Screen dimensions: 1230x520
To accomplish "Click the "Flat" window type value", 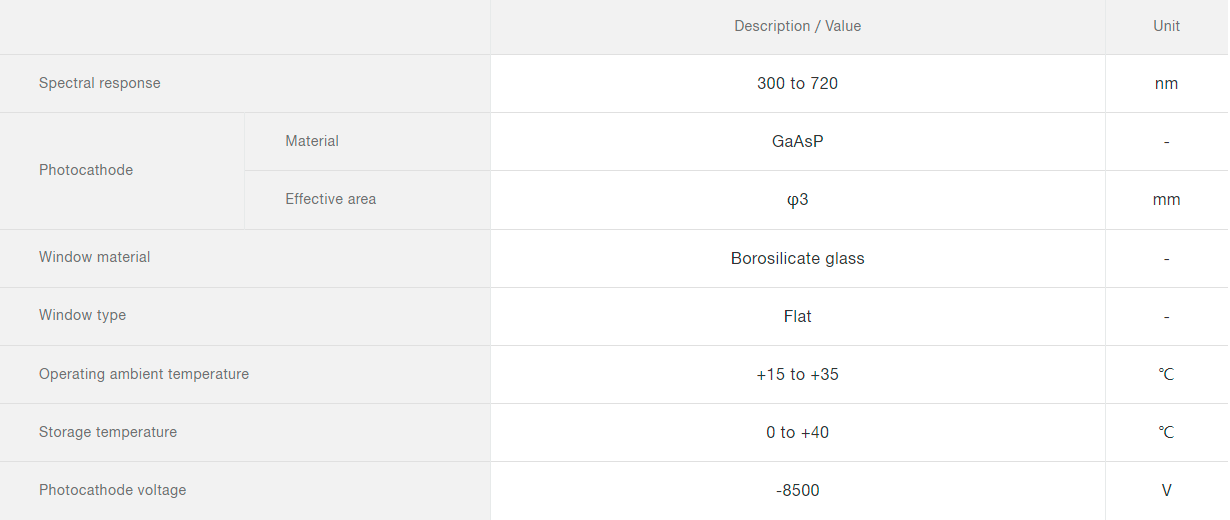I will [x=797, y=316].
